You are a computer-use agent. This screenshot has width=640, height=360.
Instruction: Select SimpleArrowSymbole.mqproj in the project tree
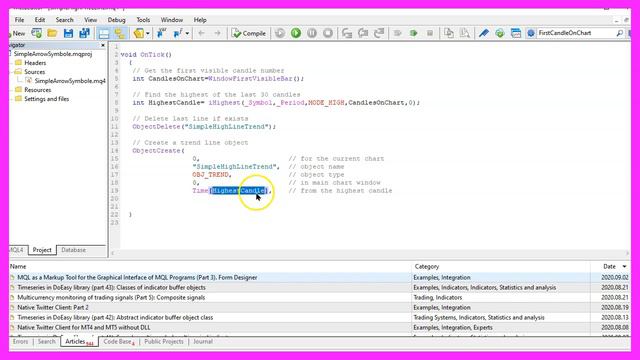[x=53, y=54]
